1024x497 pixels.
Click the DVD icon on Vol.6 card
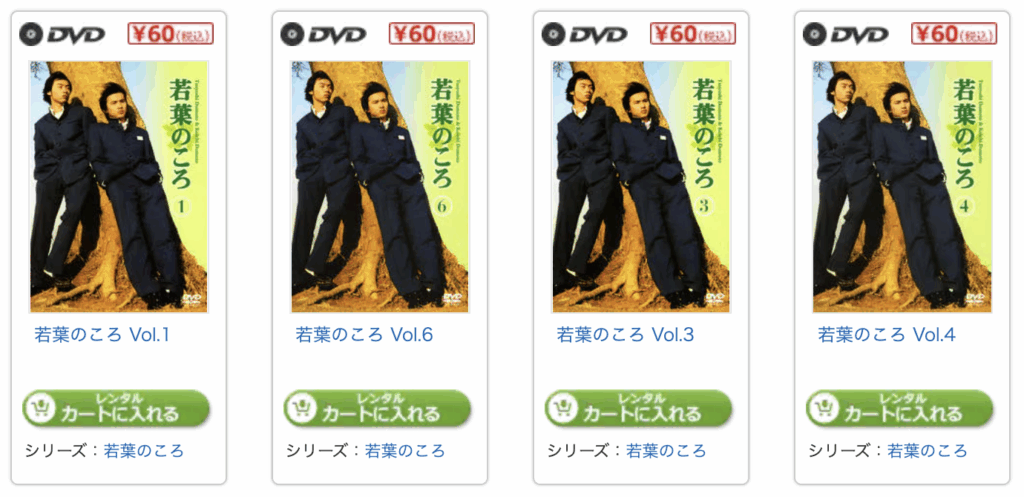tap(323, 34)
